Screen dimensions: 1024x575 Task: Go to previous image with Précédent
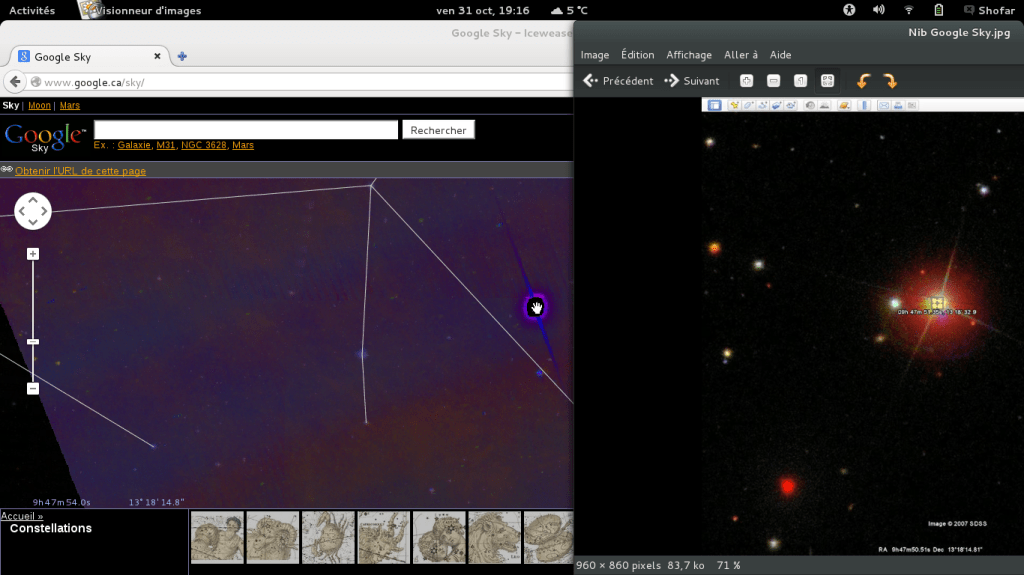click(619, 81)
